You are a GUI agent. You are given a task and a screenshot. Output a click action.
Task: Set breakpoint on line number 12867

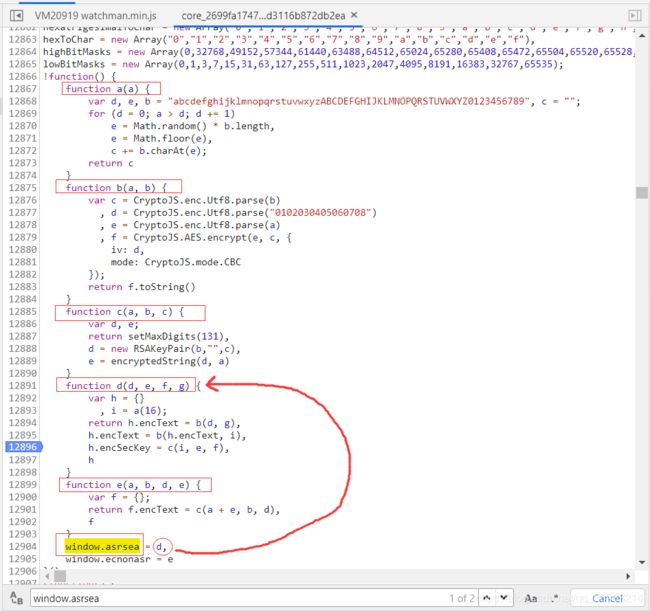tap(23, 89)
